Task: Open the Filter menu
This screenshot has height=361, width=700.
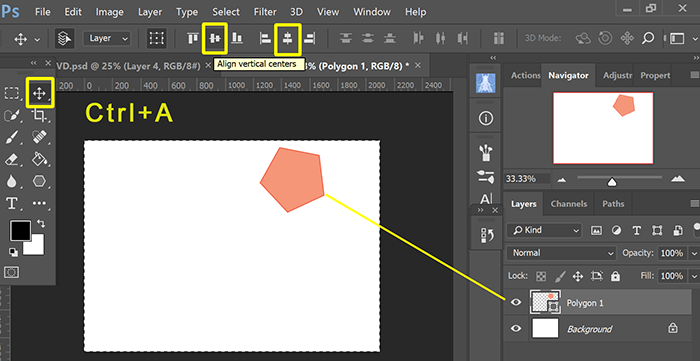Action: tap(265, 12)
